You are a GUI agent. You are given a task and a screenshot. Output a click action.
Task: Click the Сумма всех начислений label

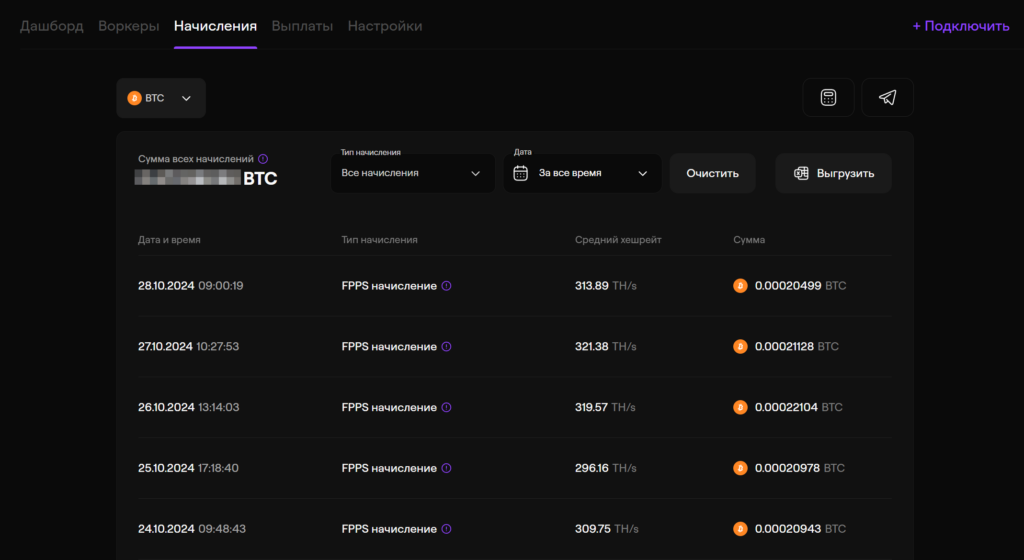click(196, 159)
